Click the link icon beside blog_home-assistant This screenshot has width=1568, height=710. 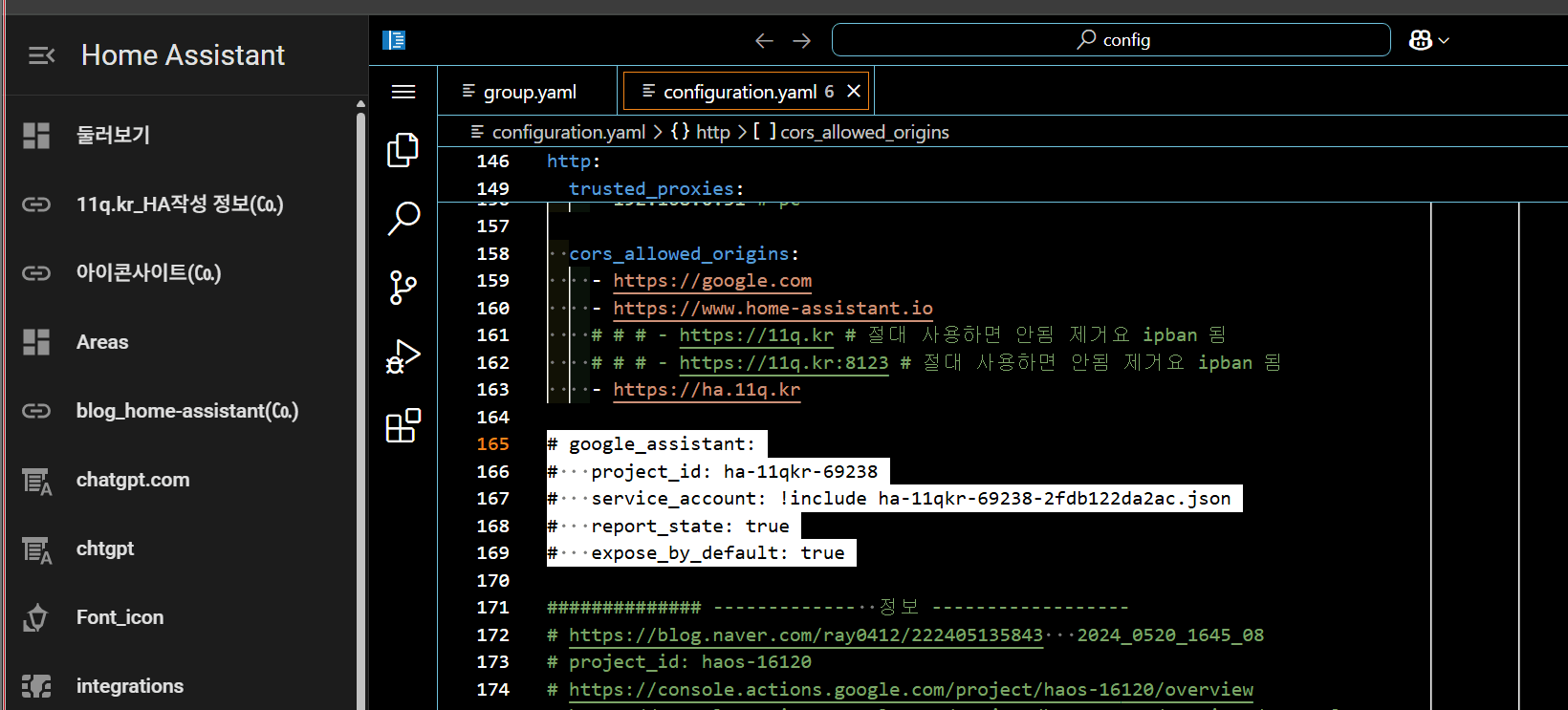pos(36,411)
